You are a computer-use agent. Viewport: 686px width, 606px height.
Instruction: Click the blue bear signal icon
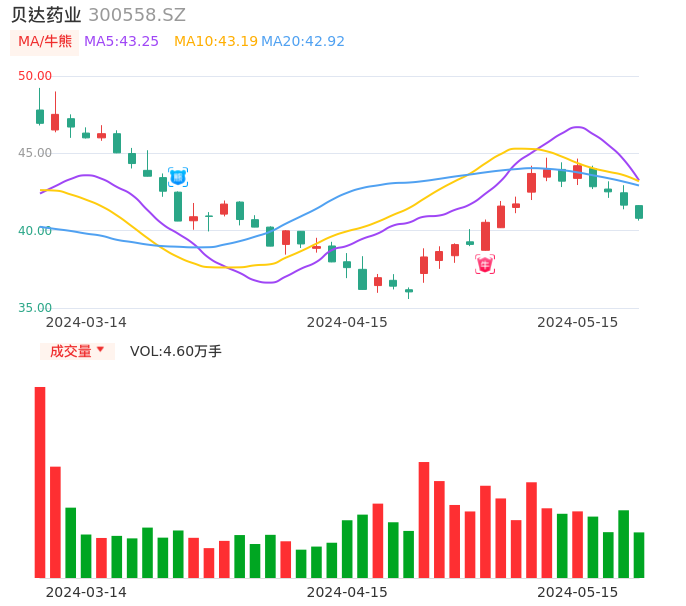(x=178, y=177)
